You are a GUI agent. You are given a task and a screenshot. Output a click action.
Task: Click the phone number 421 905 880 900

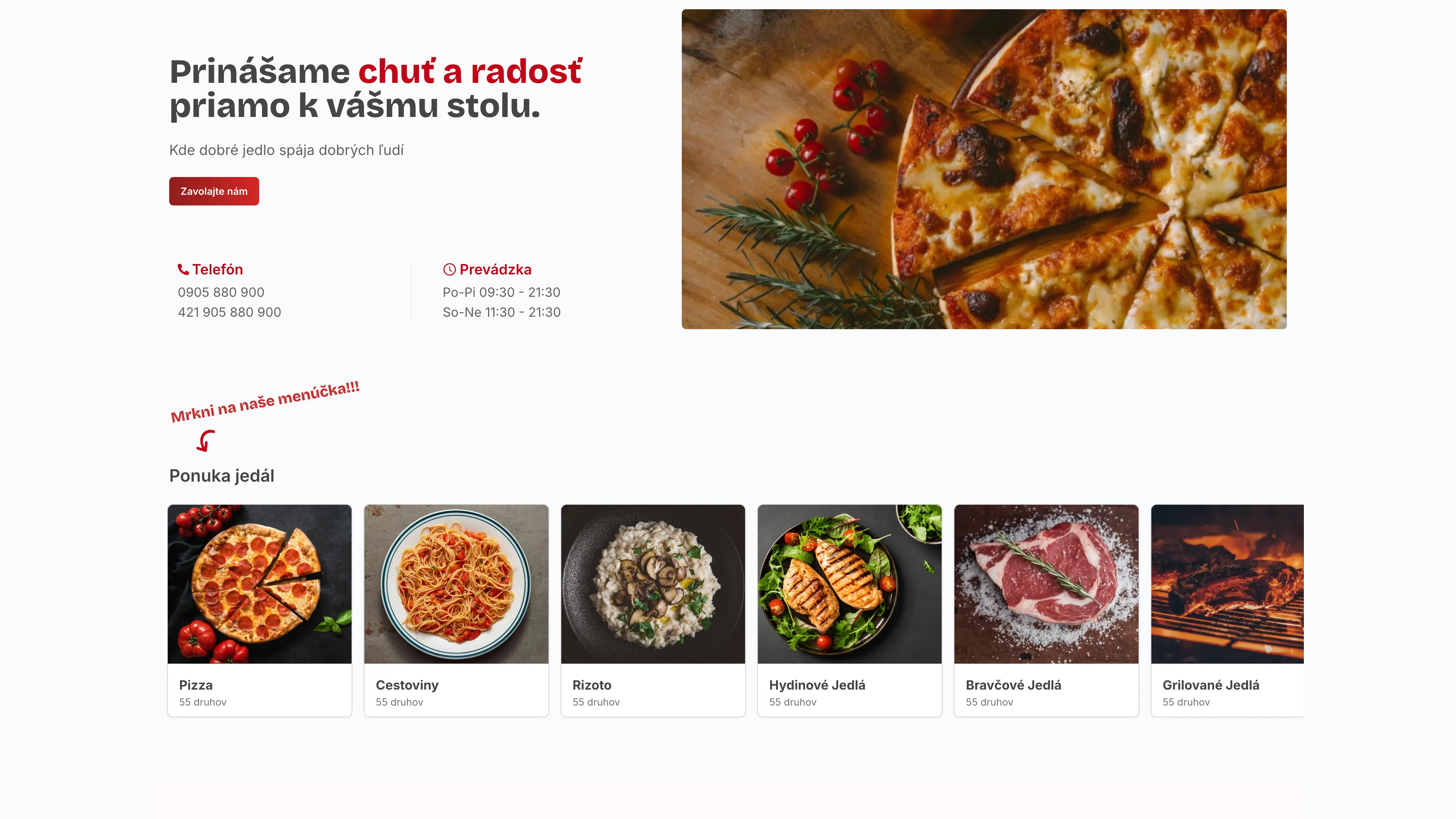click(230, 312)
